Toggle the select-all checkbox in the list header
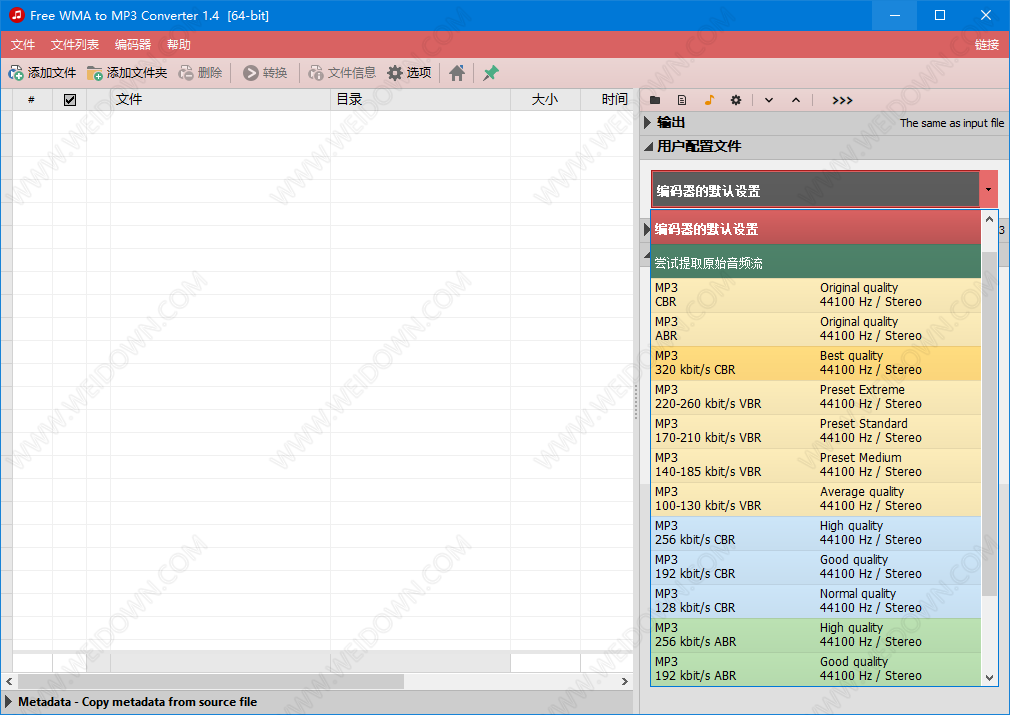The height and width of the screenshot is (715, 1010). pyautogui.click(x=70, y=100)
